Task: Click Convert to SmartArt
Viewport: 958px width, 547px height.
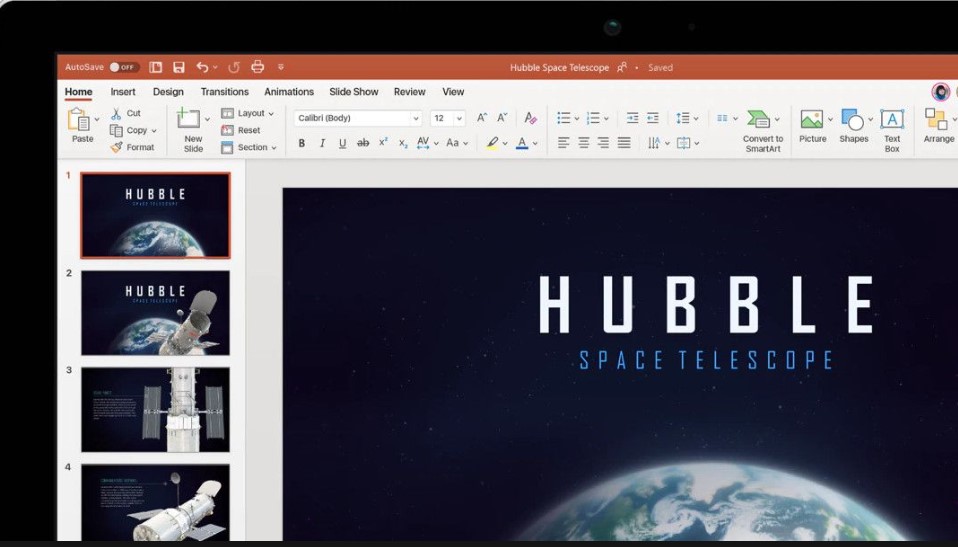Action: (x=762, y=130)
